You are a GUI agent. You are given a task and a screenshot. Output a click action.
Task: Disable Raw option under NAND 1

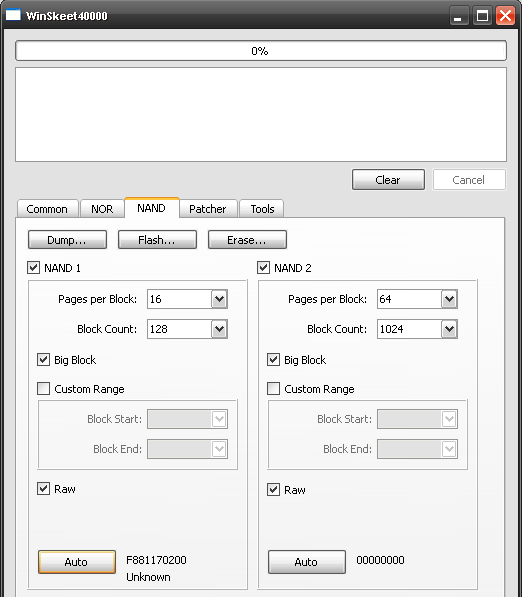pyautogui.click(x=43, y=488)
